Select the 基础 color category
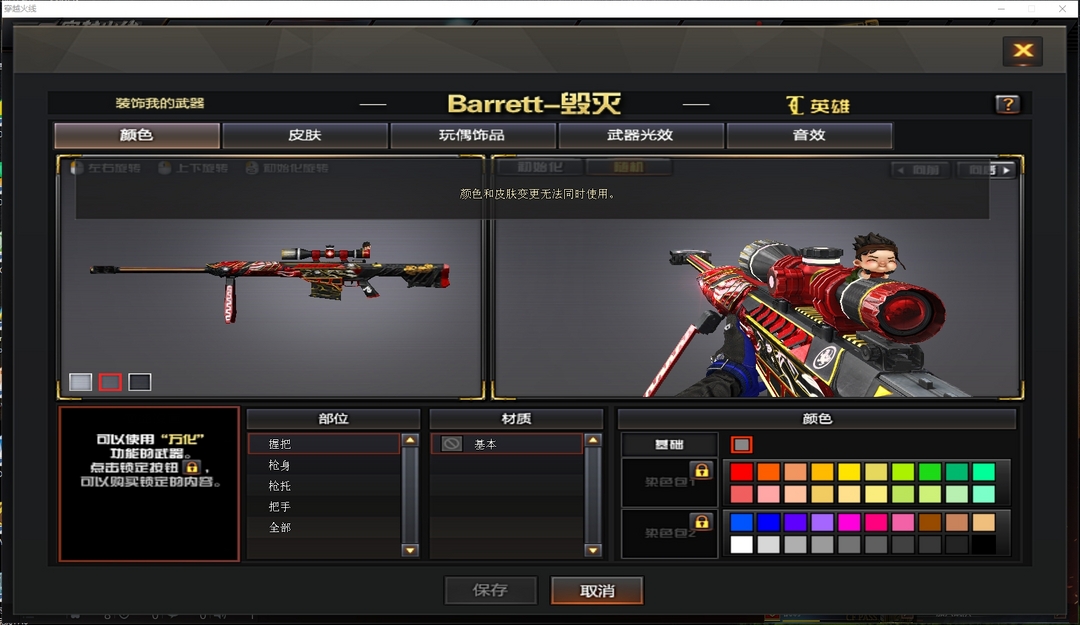Viewport: 1080px width, 625px height. point(669,444)
